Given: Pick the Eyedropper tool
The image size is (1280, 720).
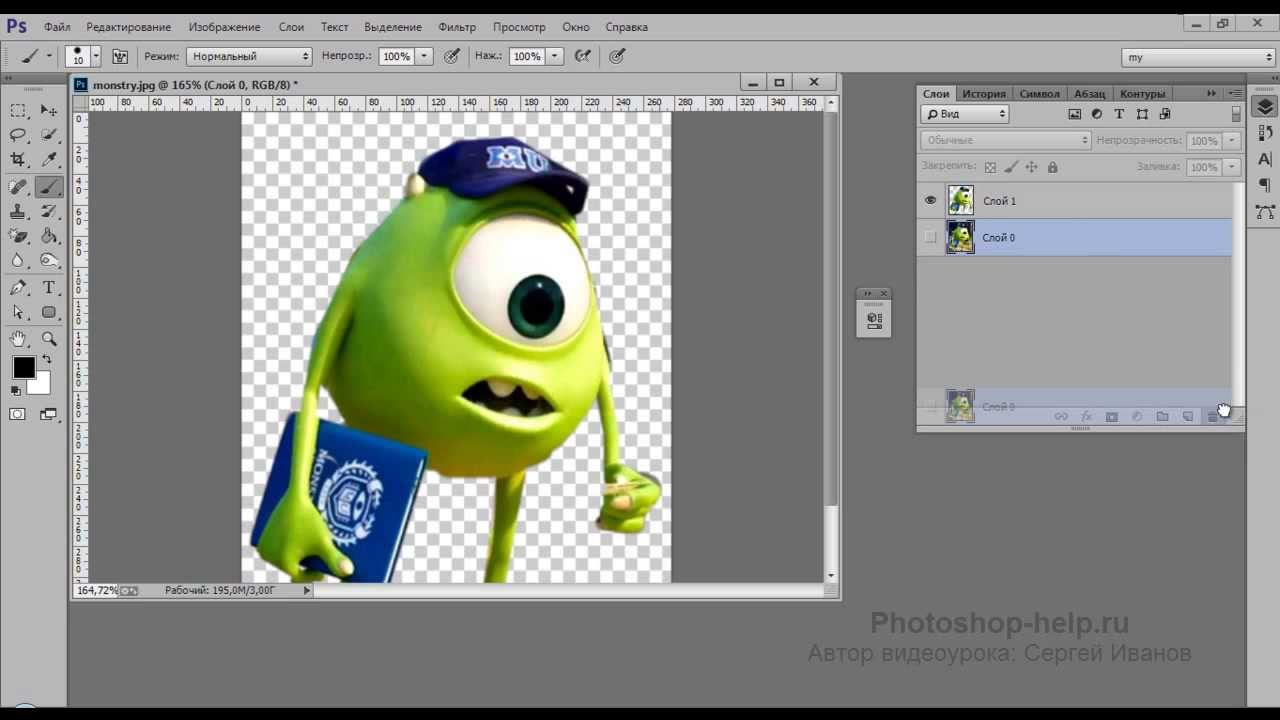Looking at the screenshot, I should point(49,160).
